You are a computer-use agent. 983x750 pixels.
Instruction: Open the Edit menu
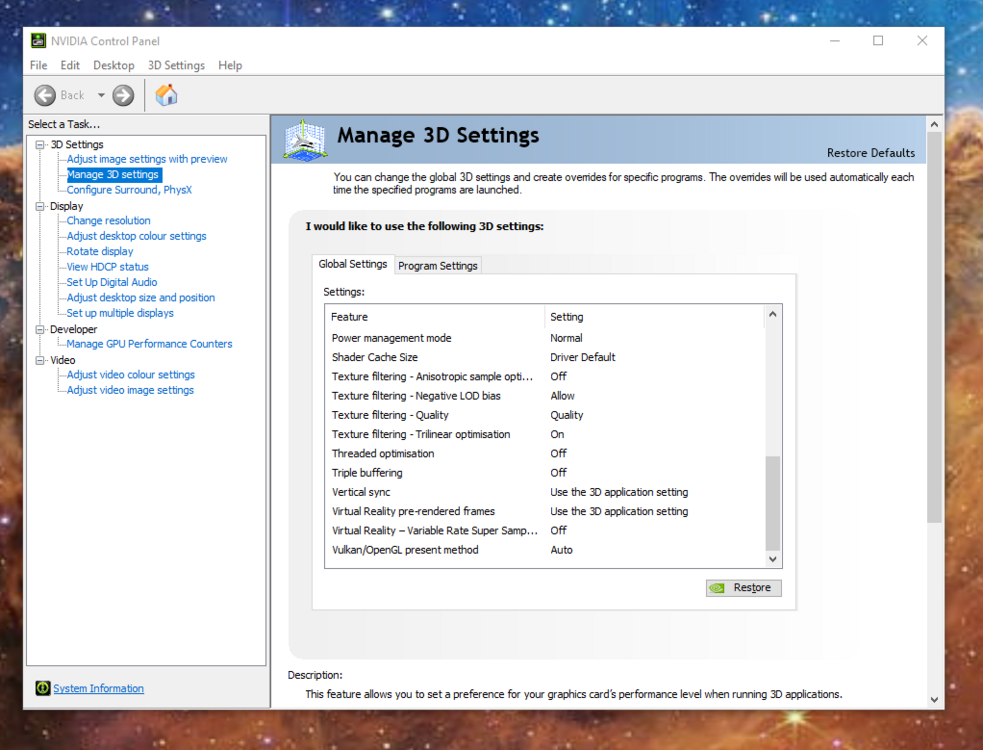pos(70,65)
